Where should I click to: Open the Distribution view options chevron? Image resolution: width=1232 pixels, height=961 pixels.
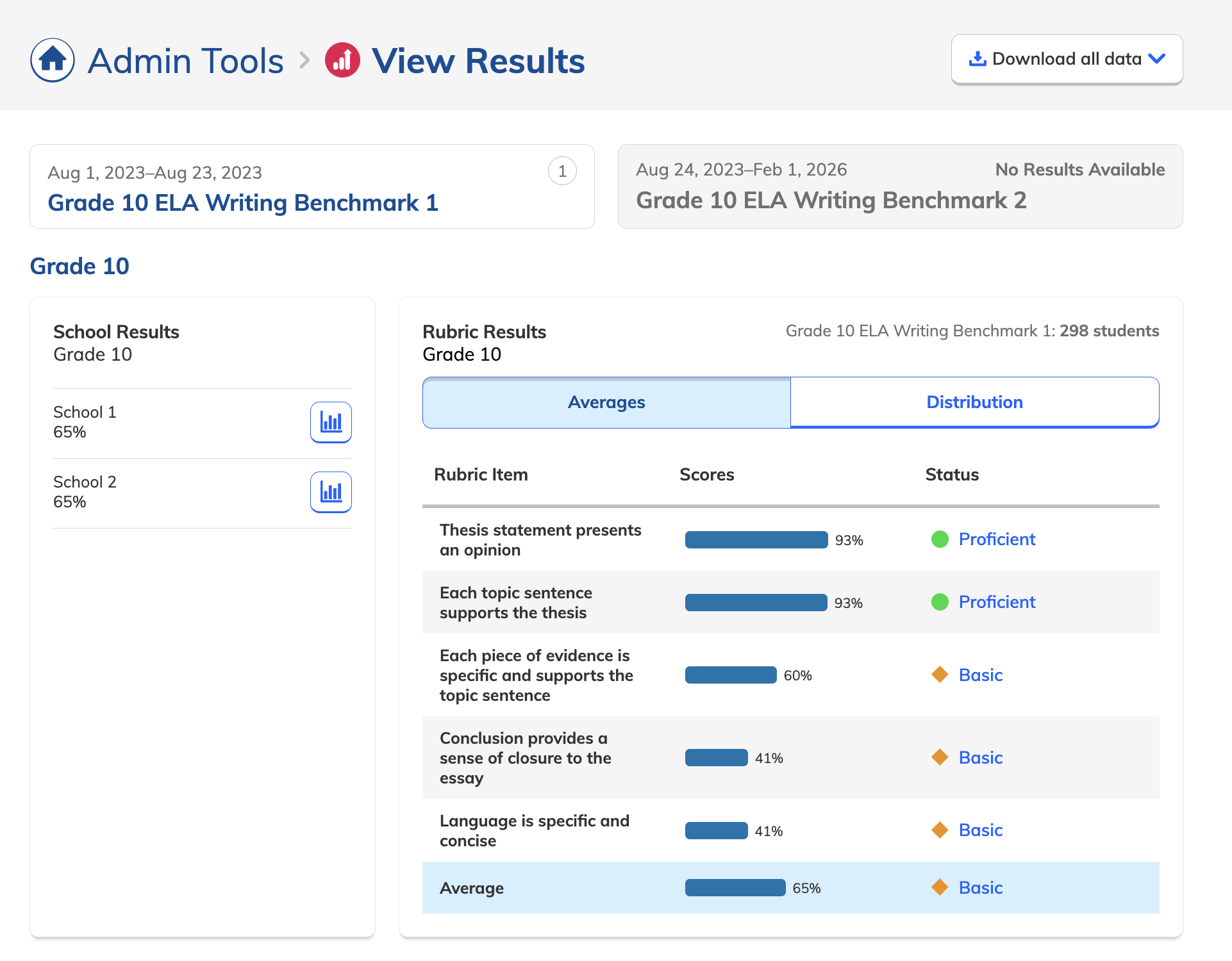1158,58
